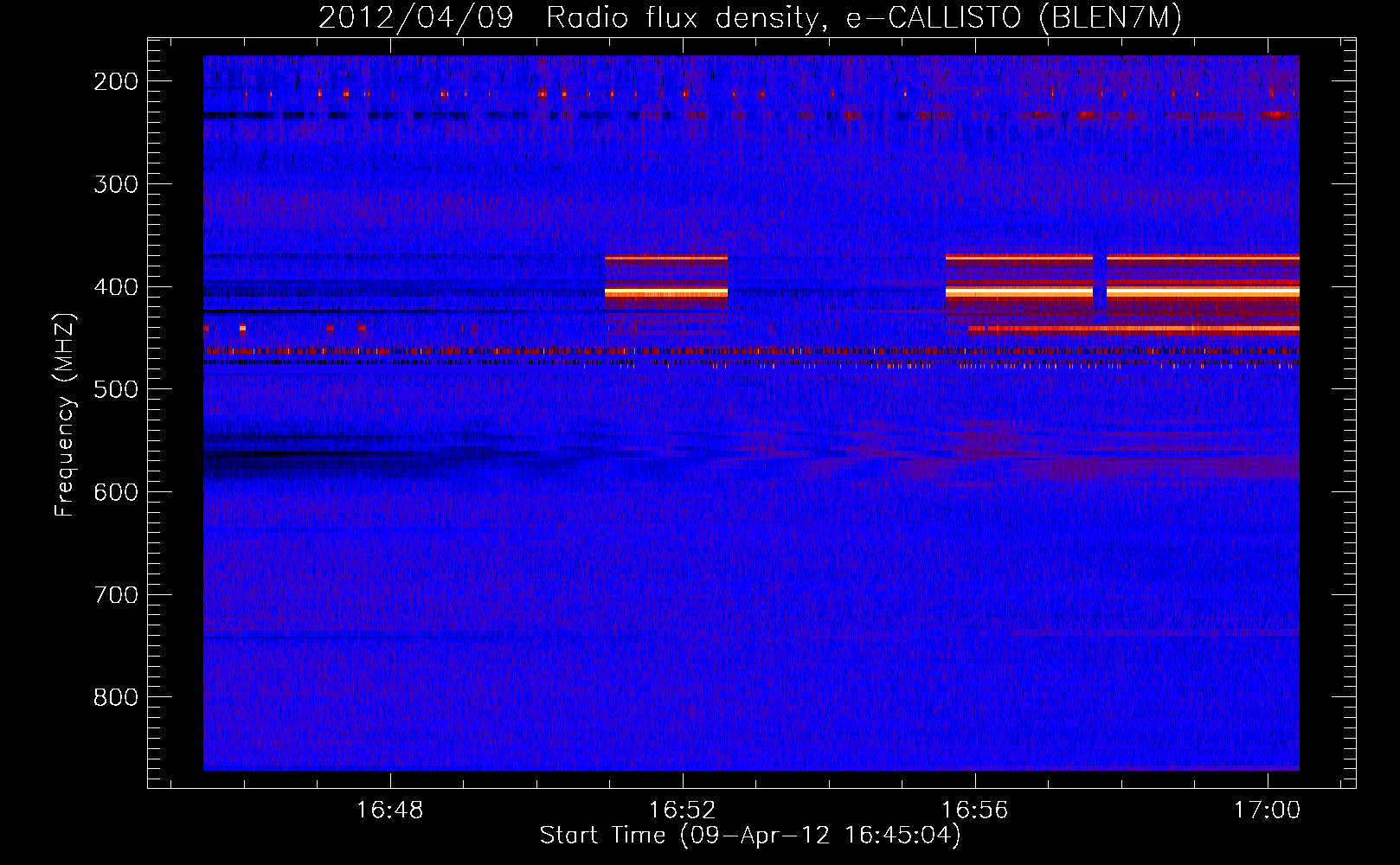Click the 17:00 time tick label
This screenshot has height=865, width=1400.
(1267, 811)
